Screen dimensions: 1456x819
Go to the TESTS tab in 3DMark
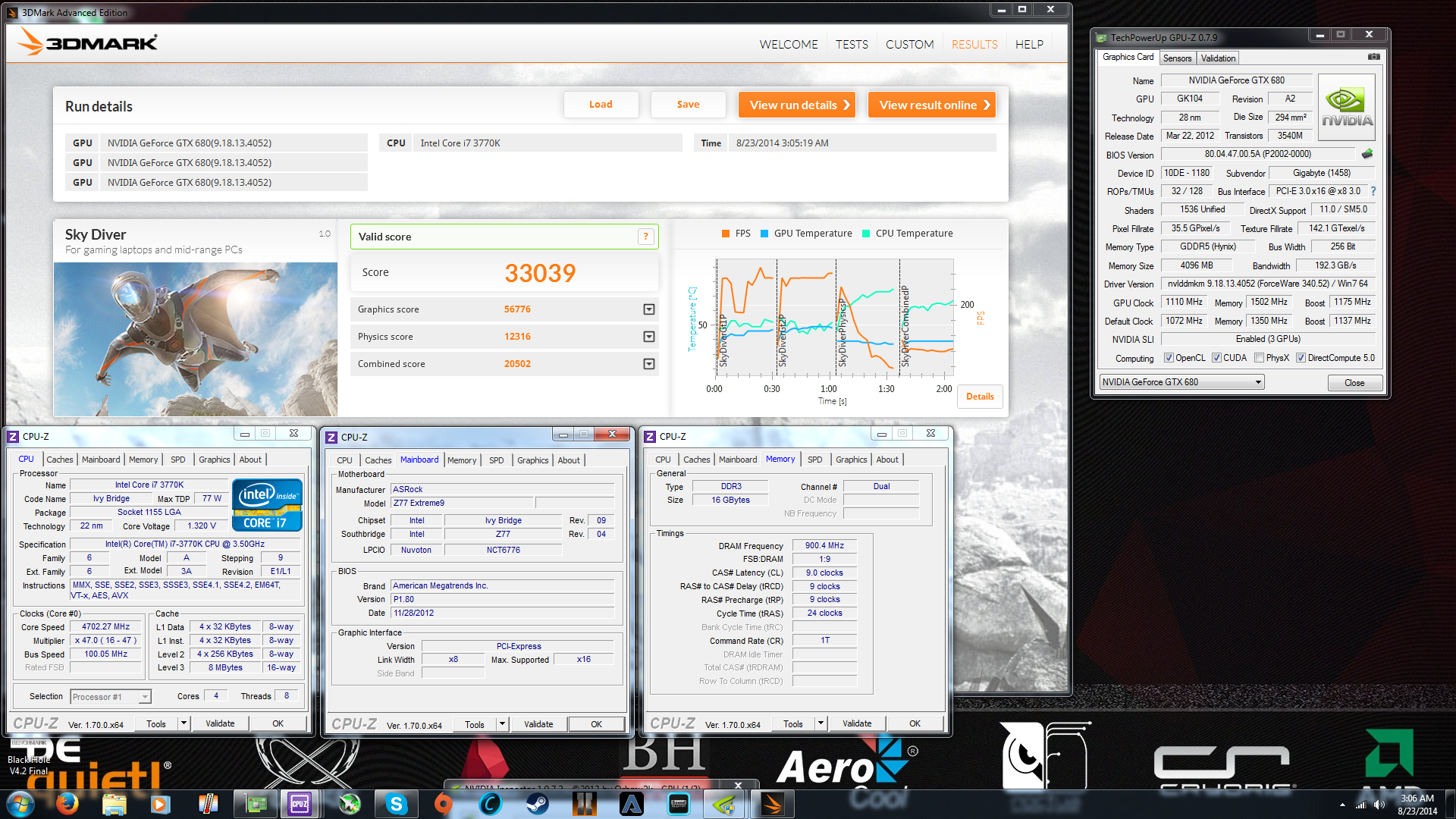pos(852,45)
